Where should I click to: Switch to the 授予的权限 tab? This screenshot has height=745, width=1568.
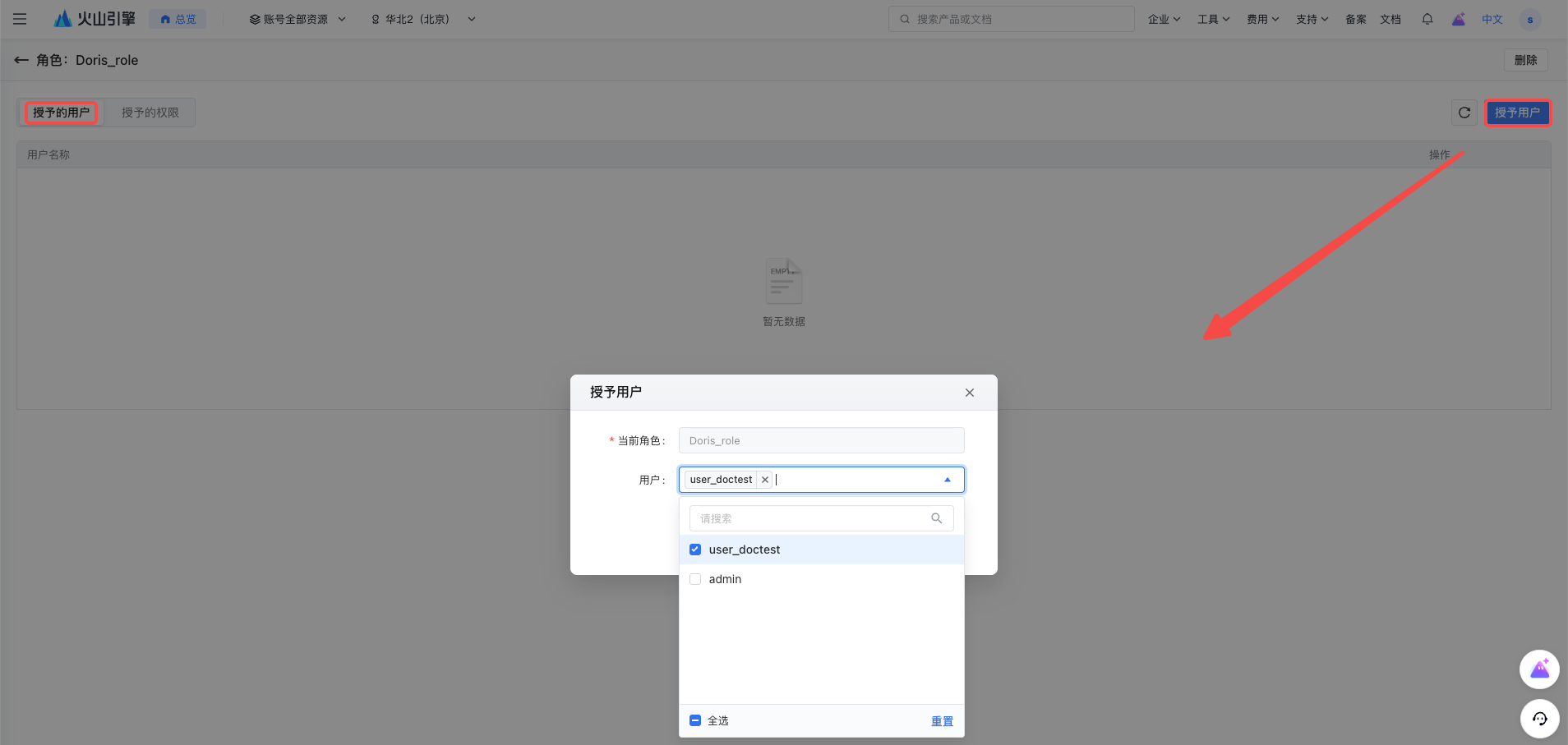(150, 113)
